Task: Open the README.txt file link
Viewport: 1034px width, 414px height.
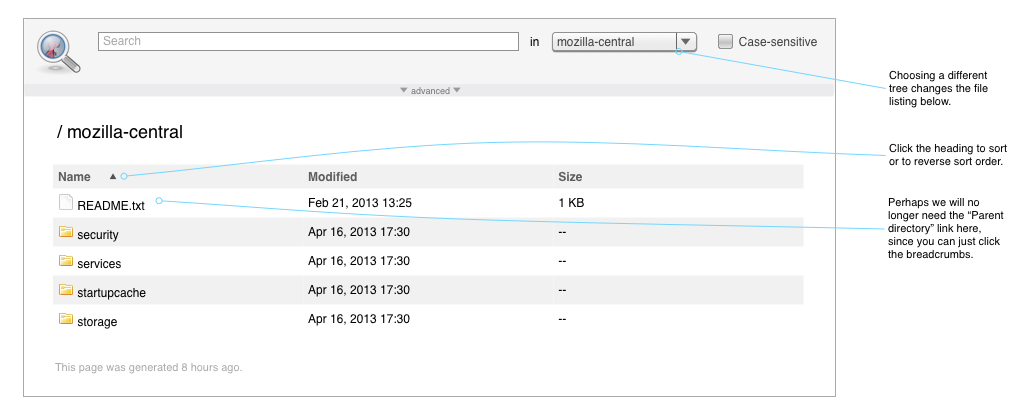Action: [111, 206]
